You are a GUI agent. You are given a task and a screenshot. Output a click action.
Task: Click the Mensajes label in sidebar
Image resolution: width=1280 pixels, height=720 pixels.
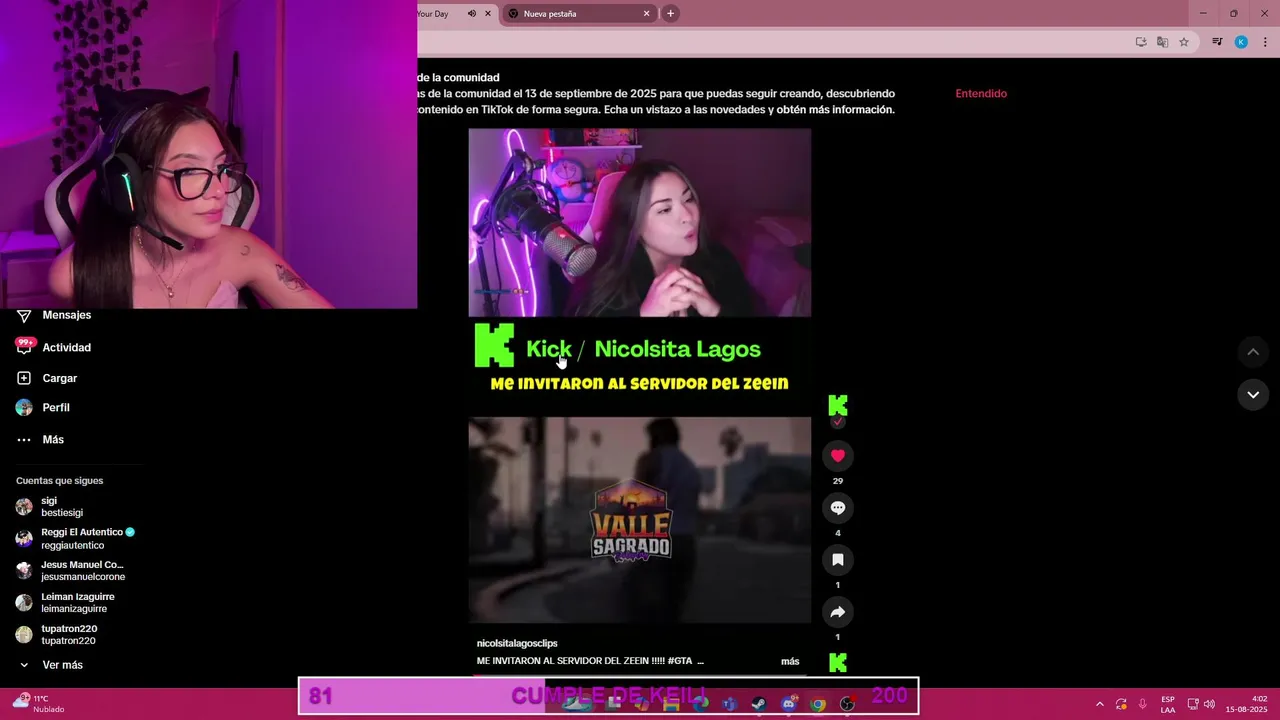(67, 315)
